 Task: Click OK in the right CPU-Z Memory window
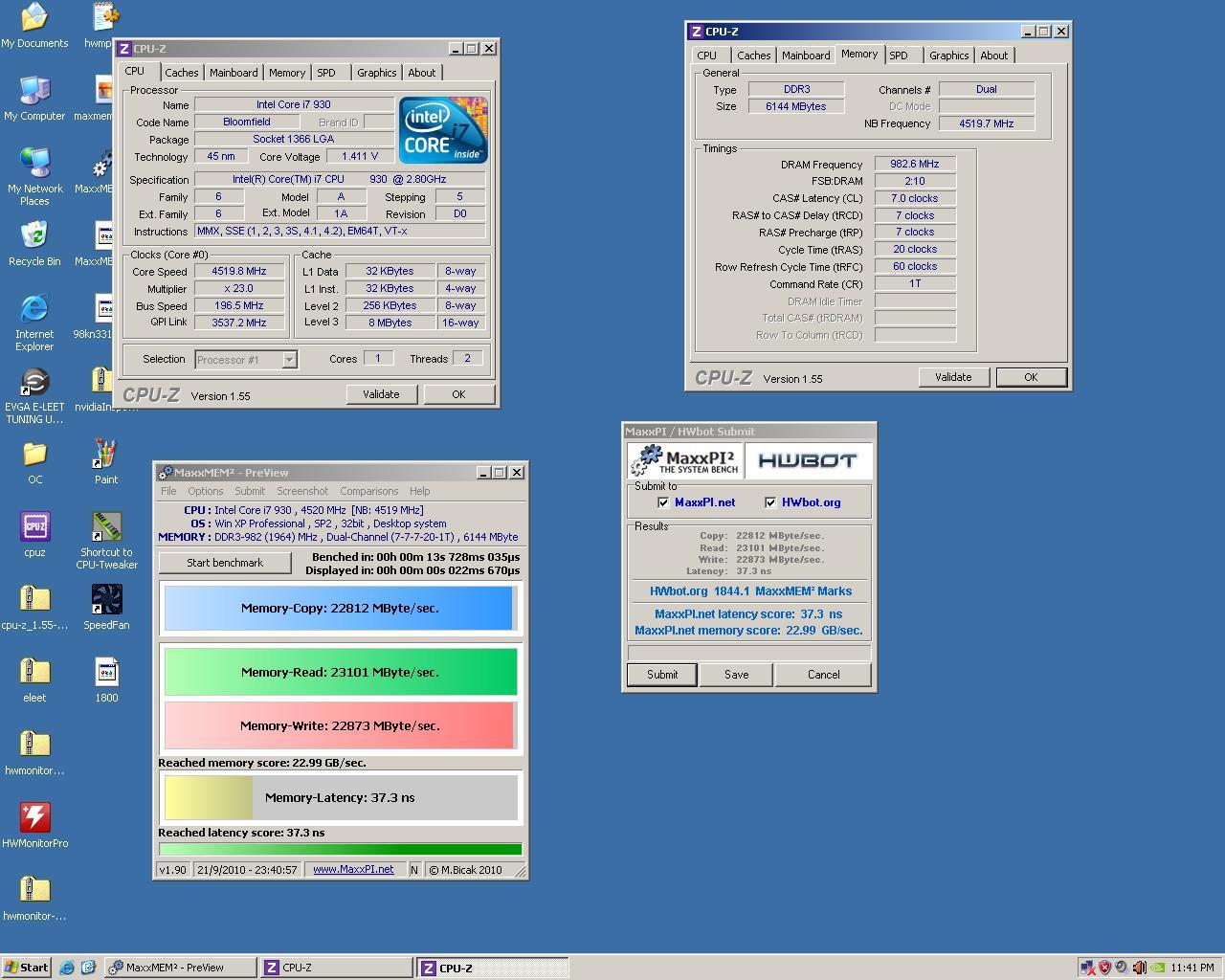point(1031,377)
